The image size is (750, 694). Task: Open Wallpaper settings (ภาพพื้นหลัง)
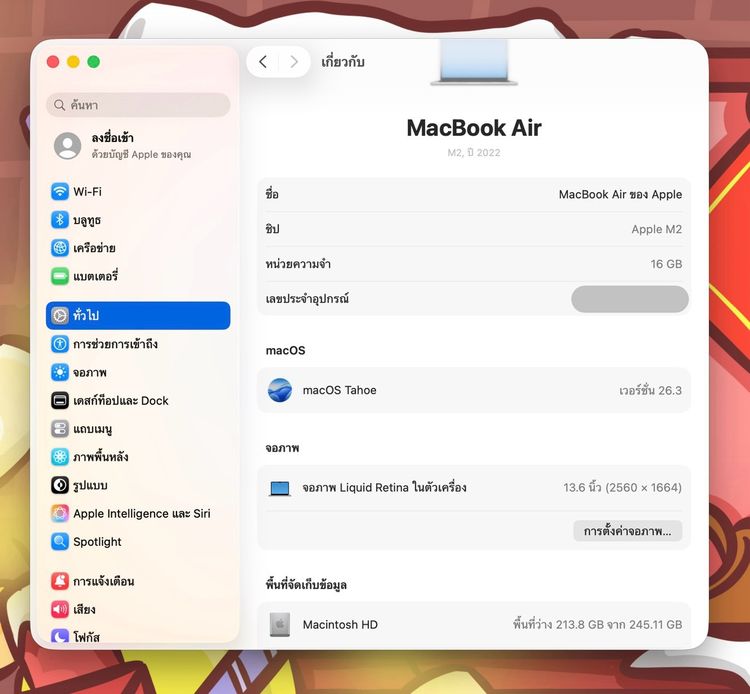(138, 457)
